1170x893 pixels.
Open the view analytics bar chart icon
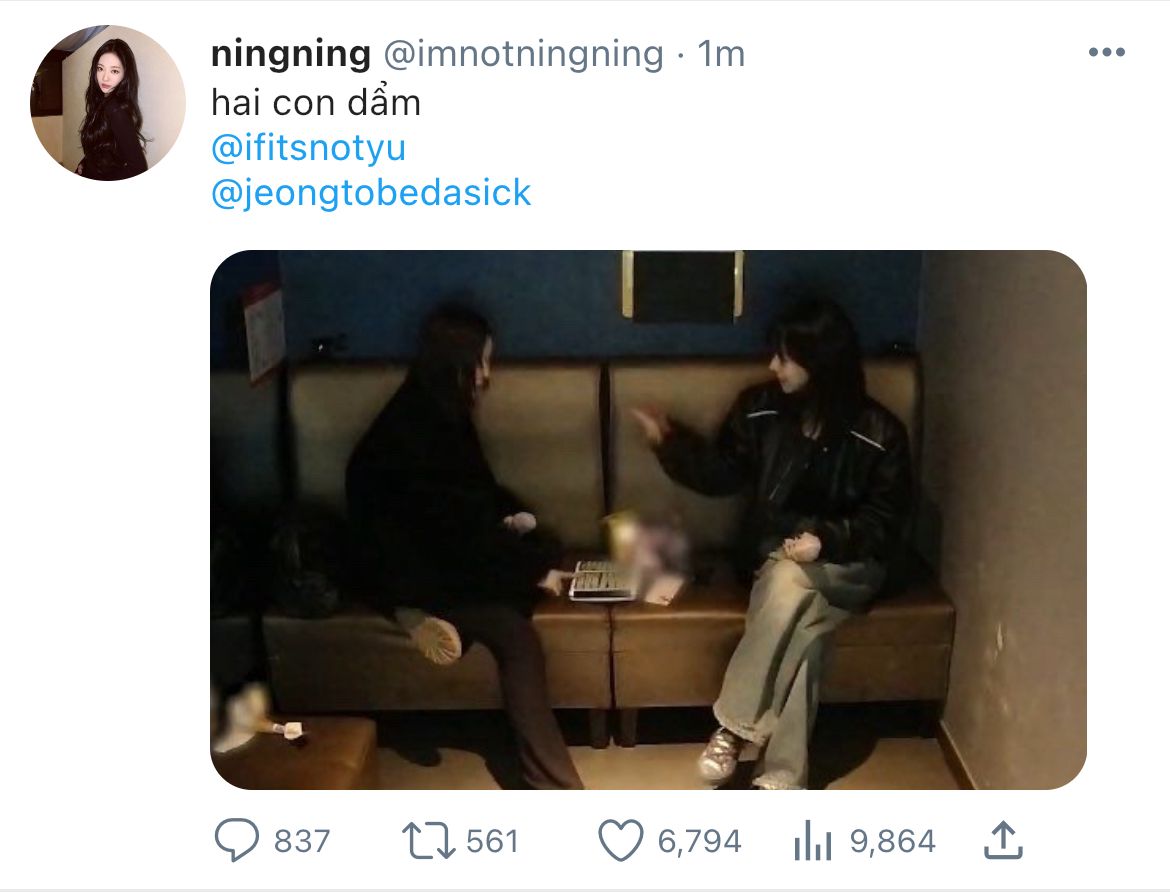(810, 842)
